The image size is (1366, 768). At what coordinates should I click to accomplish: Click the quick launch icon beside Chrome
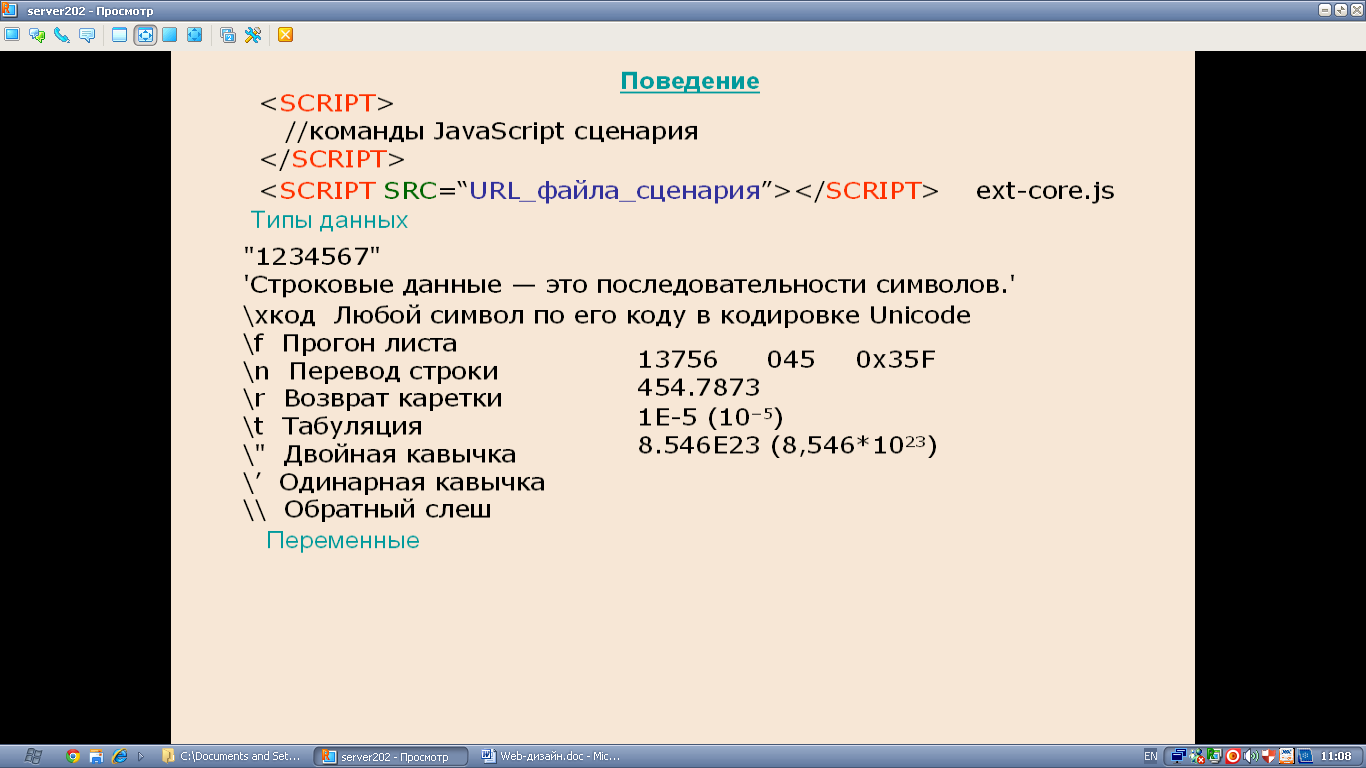96,756
